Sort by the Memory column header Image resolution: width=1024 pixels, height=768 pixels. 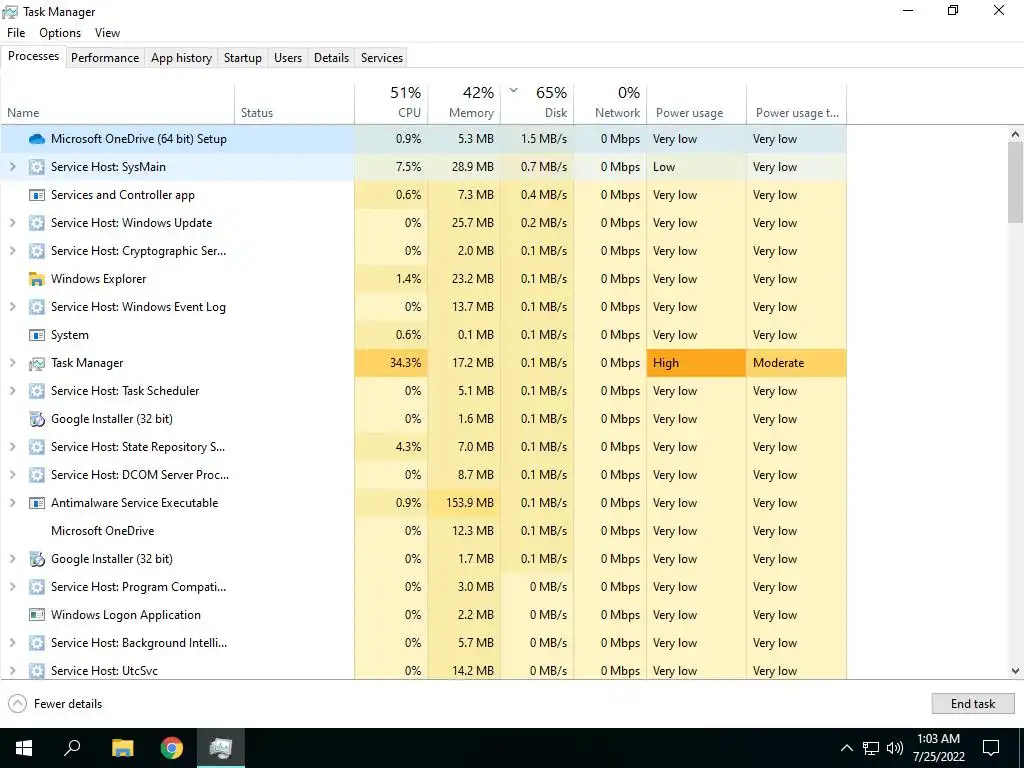click(464, 104)
